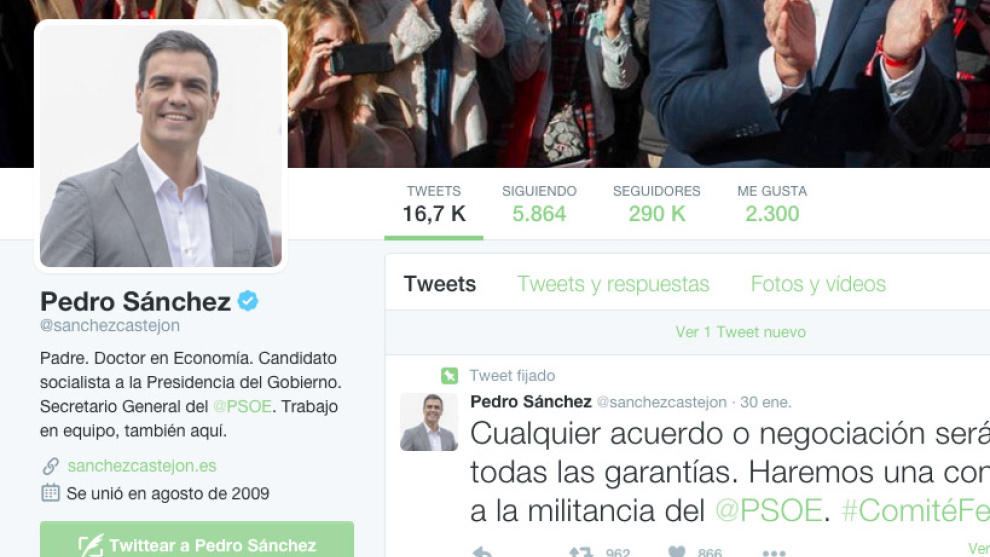This screenshot has width=990, height=557.
Task: Click the @PSOE mention in bio
Action: [x=242, y=407]
